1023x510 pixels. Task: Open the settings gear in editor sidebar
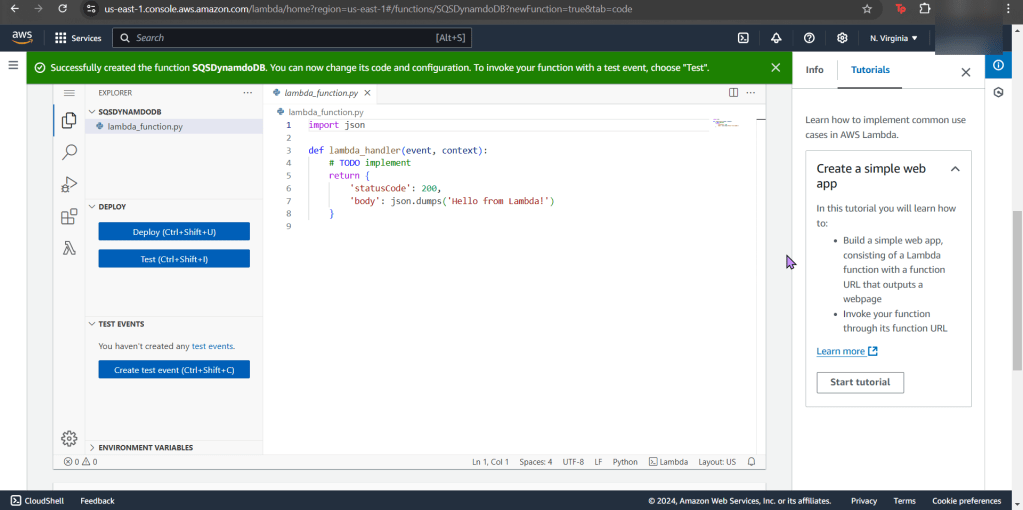point(69,438)
